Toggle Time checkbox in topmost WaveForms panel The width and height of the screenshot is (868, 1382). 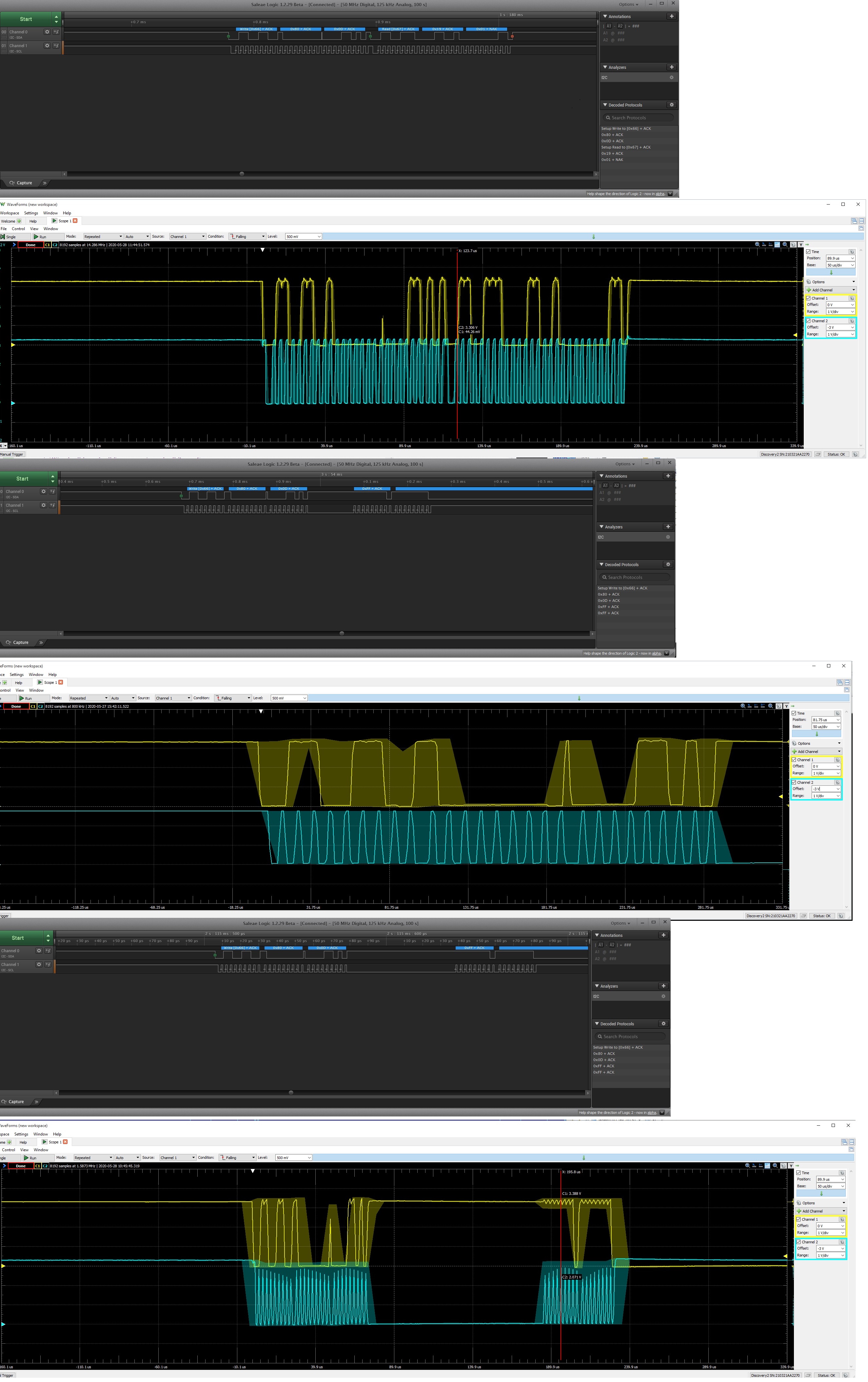[808, 252]
